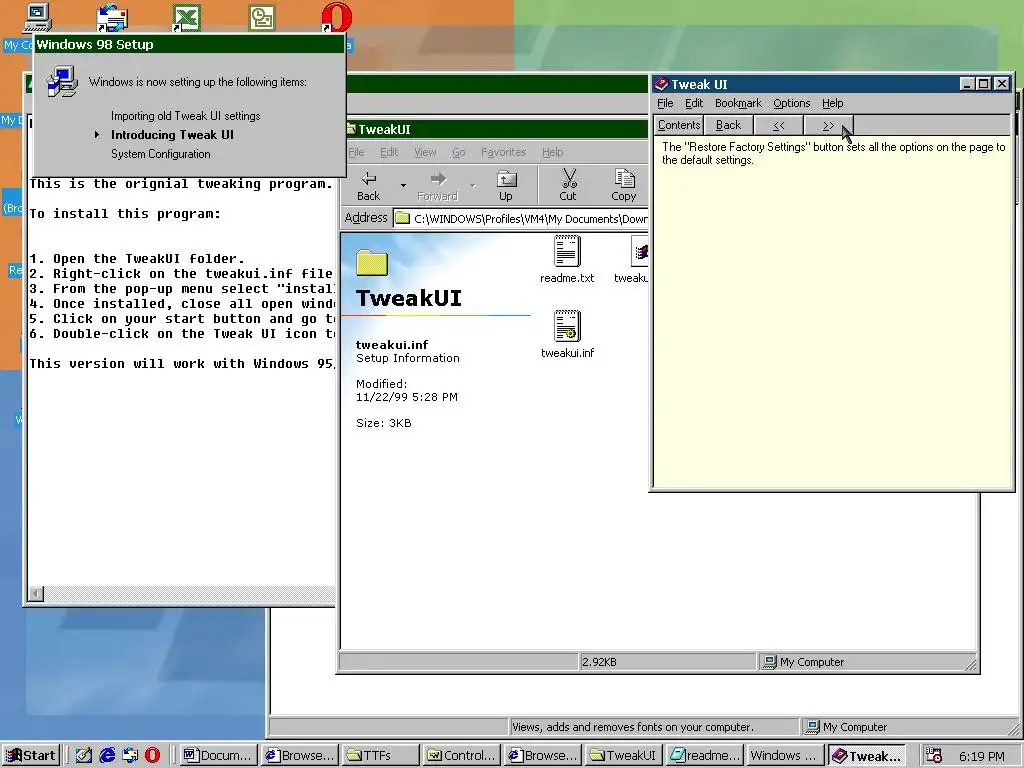Switch to the TweakUI folder taskbar button
Screen dimensions: 1024x768
point(624,756)
